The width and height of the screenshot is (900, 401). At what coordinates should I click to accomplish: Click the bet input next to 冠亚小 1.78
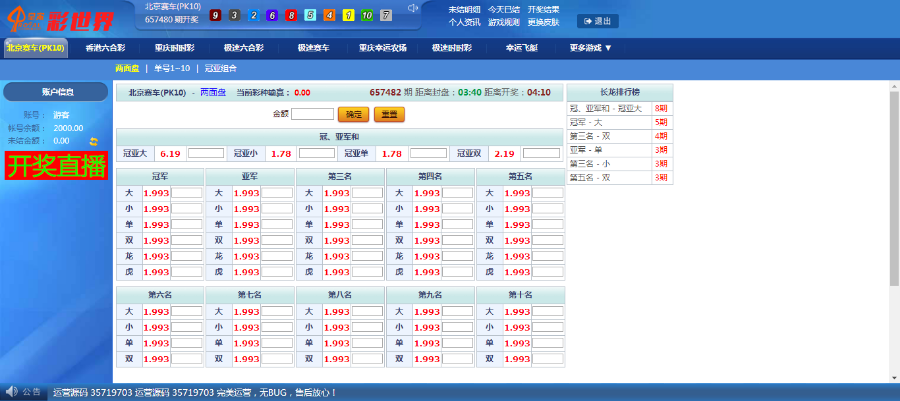click(317, 153)
